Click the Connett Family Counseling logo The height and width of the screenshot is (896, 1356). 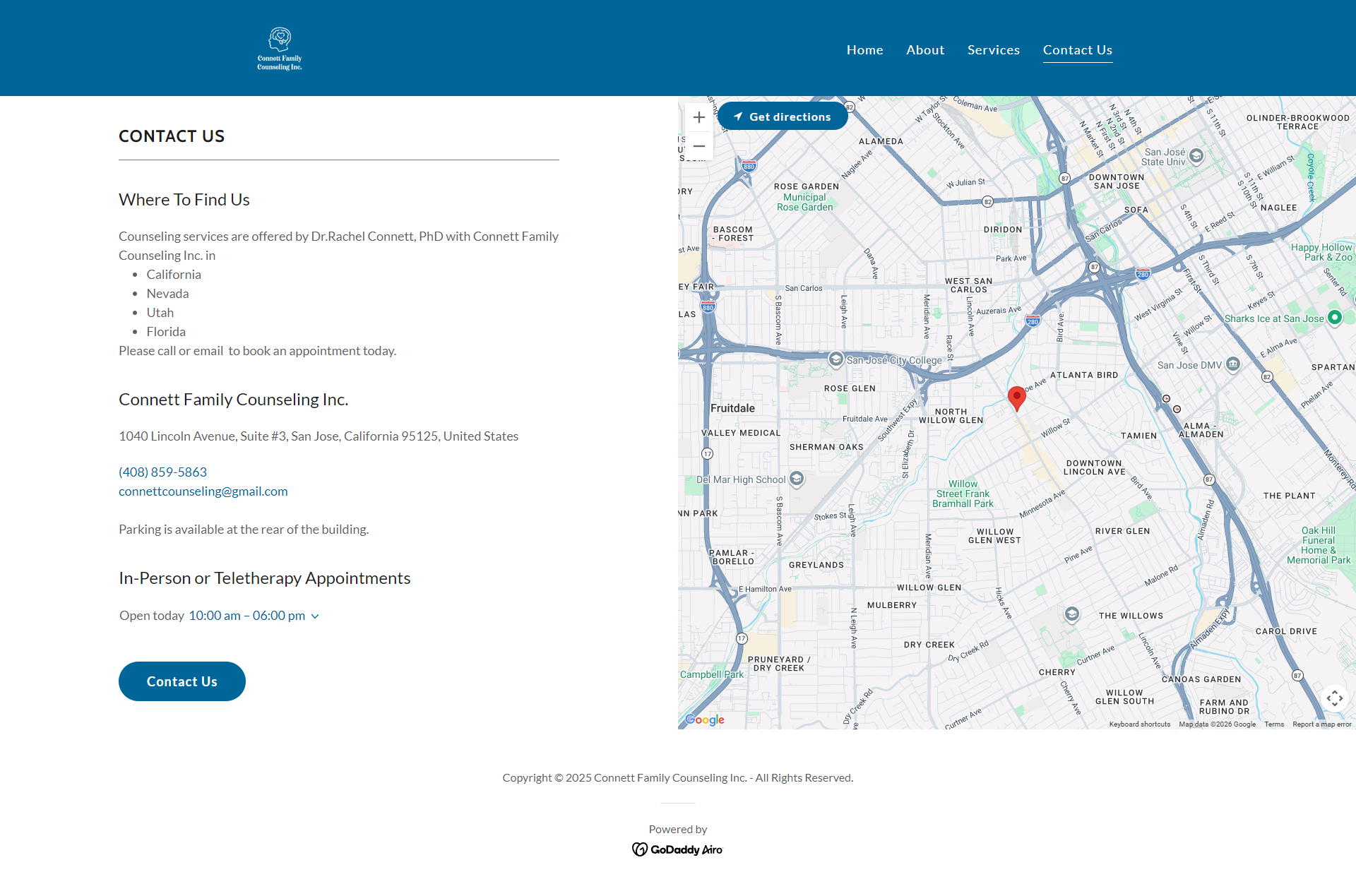(280, 49)
